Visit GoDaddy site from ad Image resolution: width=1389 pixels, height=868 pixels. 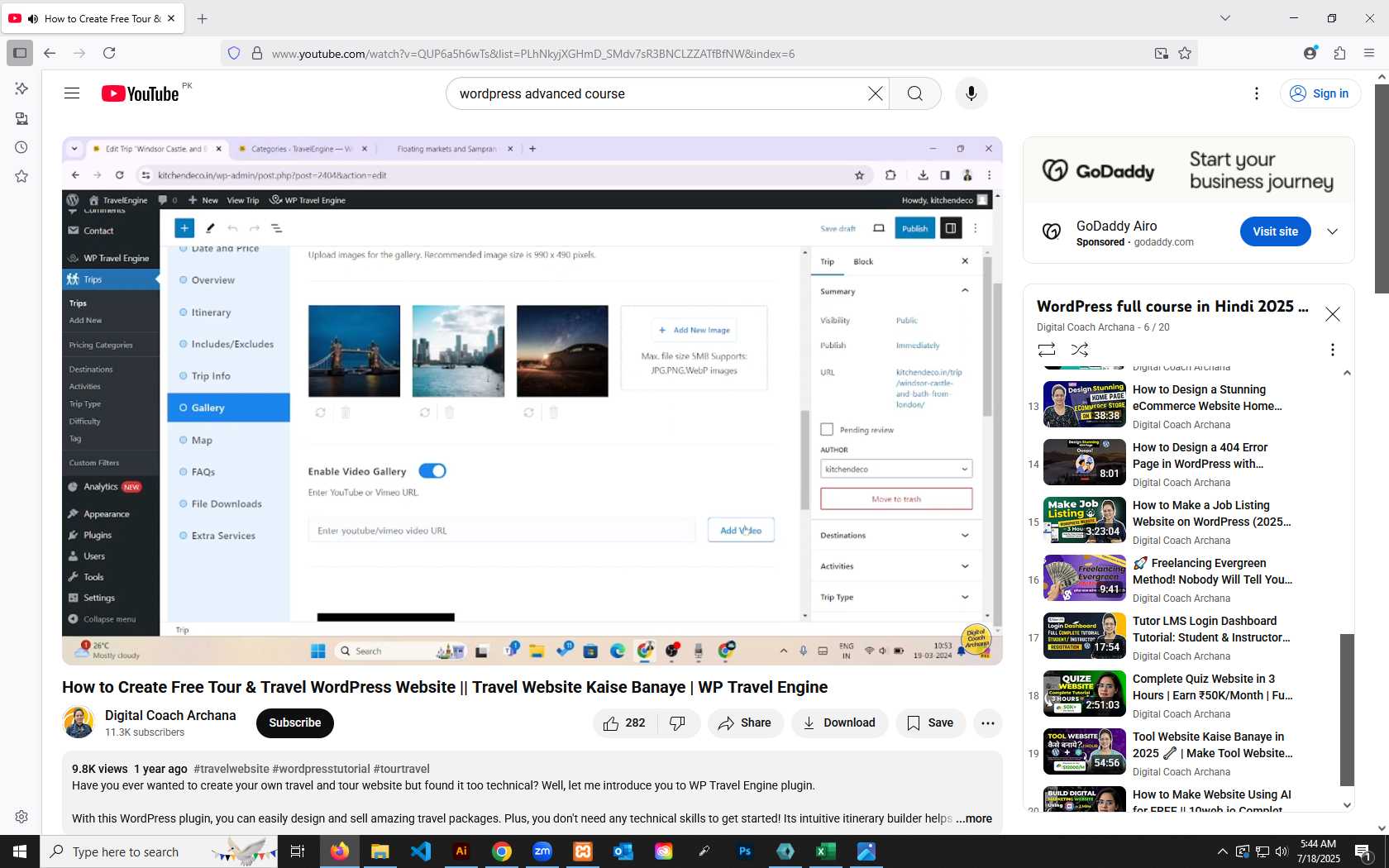tap(1275, 231)
